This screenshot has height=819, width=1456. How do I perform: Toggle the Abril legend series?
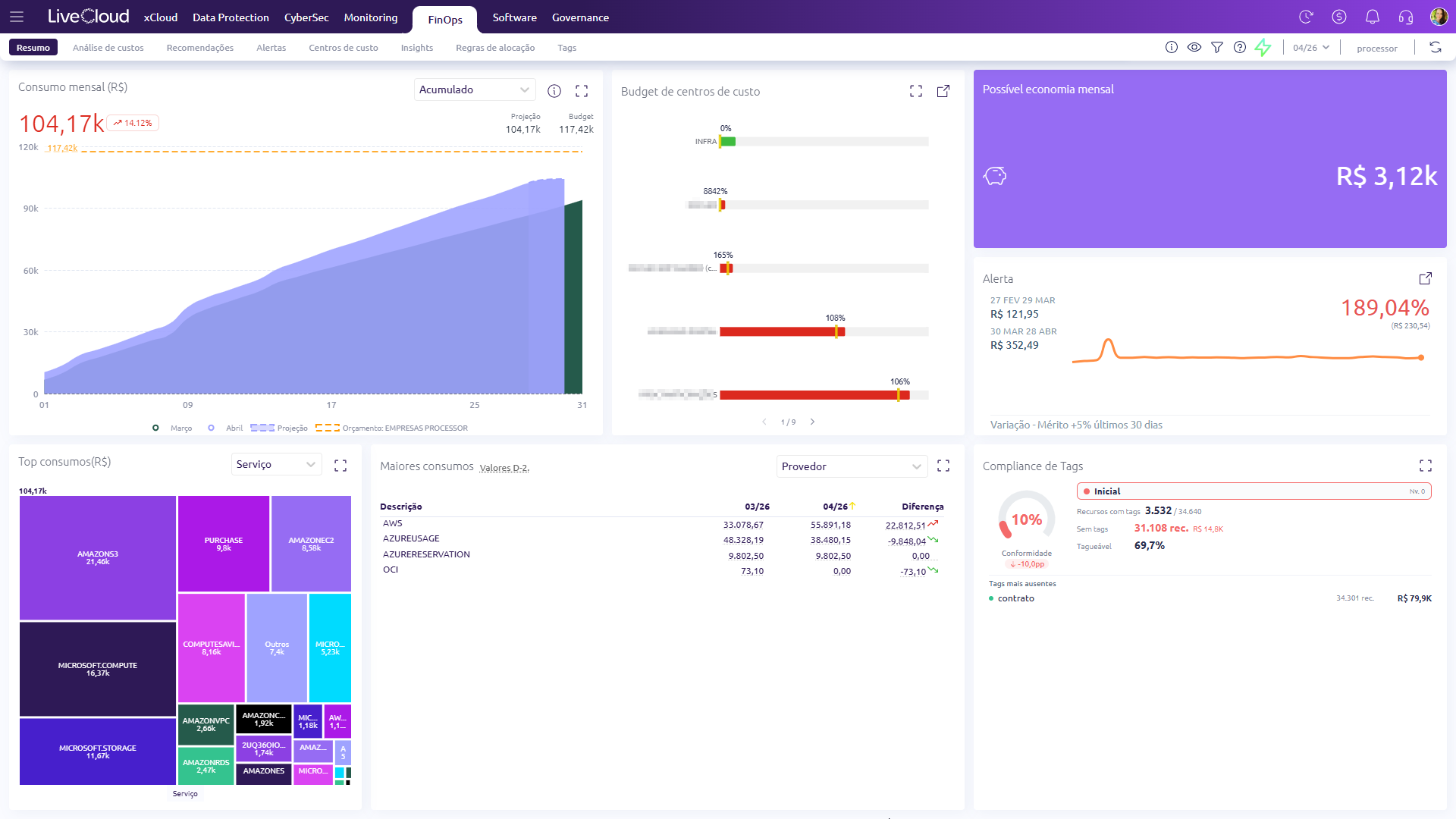pyautogui.click(x=226, y=428)
